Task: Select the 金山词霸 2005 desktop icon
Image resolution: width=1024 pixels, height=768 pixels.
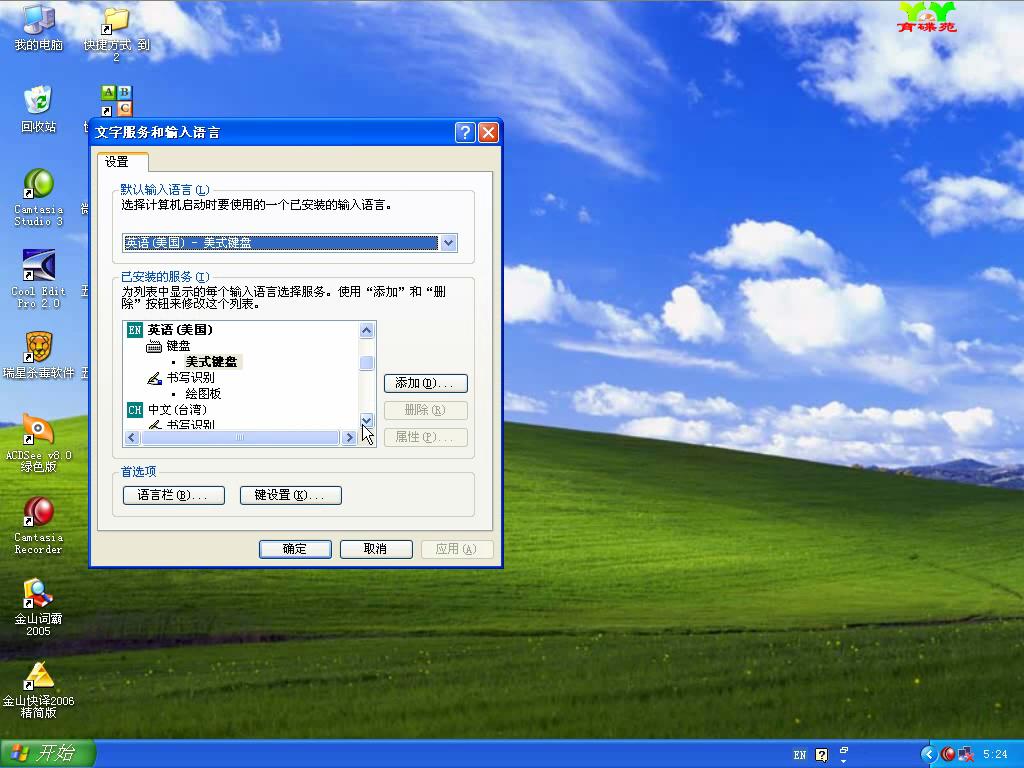Action: 39,607
